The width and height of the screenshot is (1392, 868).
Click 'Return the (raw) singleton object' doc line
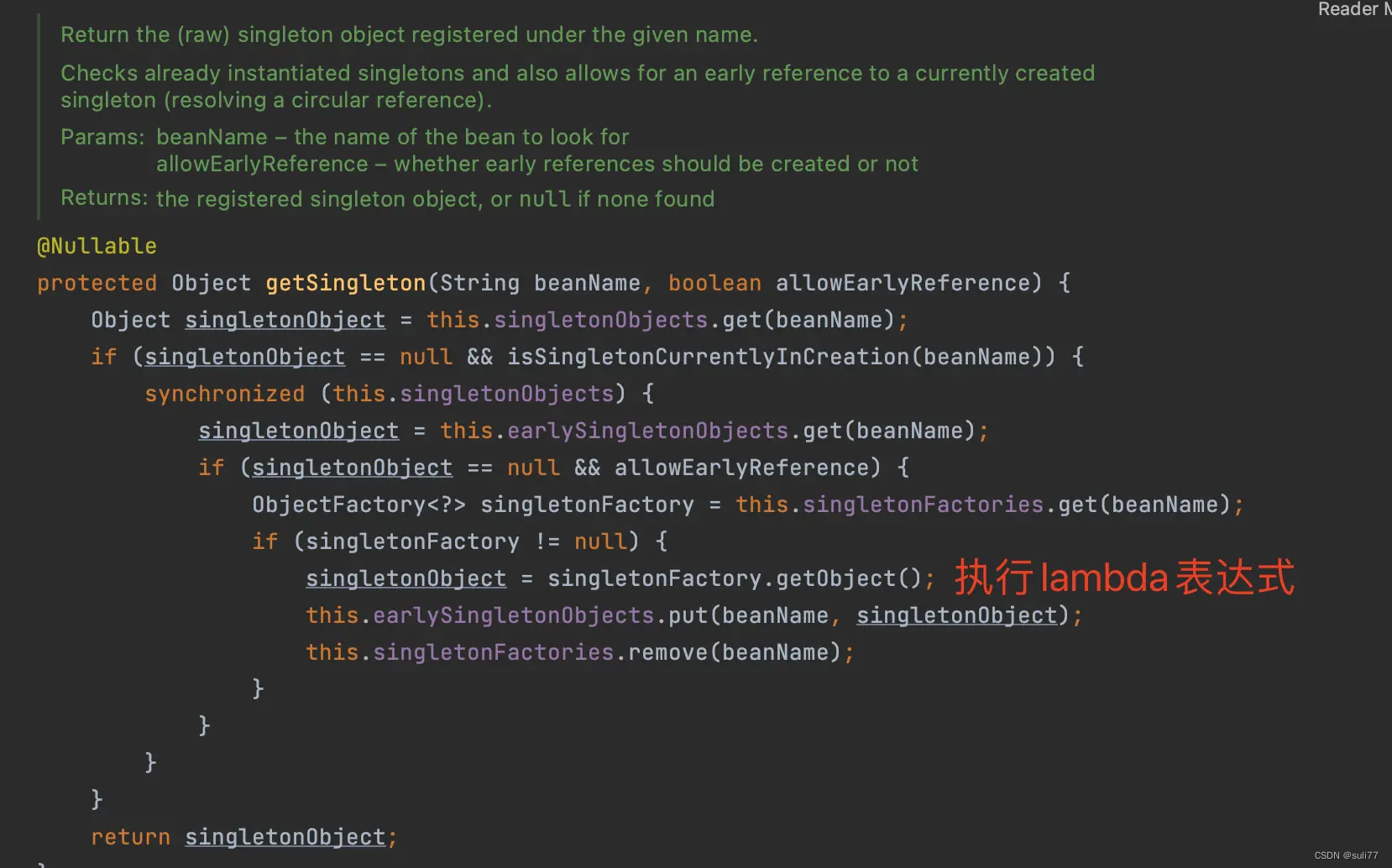pos(409,34)
